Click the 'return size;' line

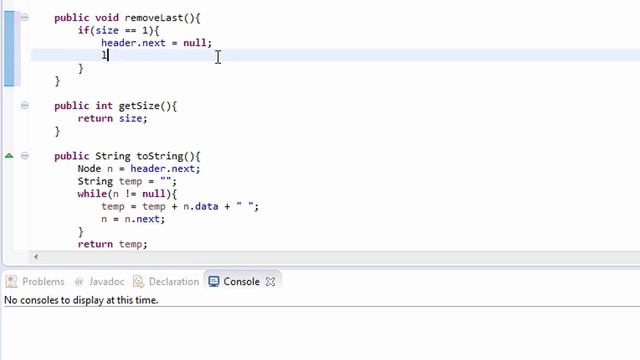coord(112,118)
